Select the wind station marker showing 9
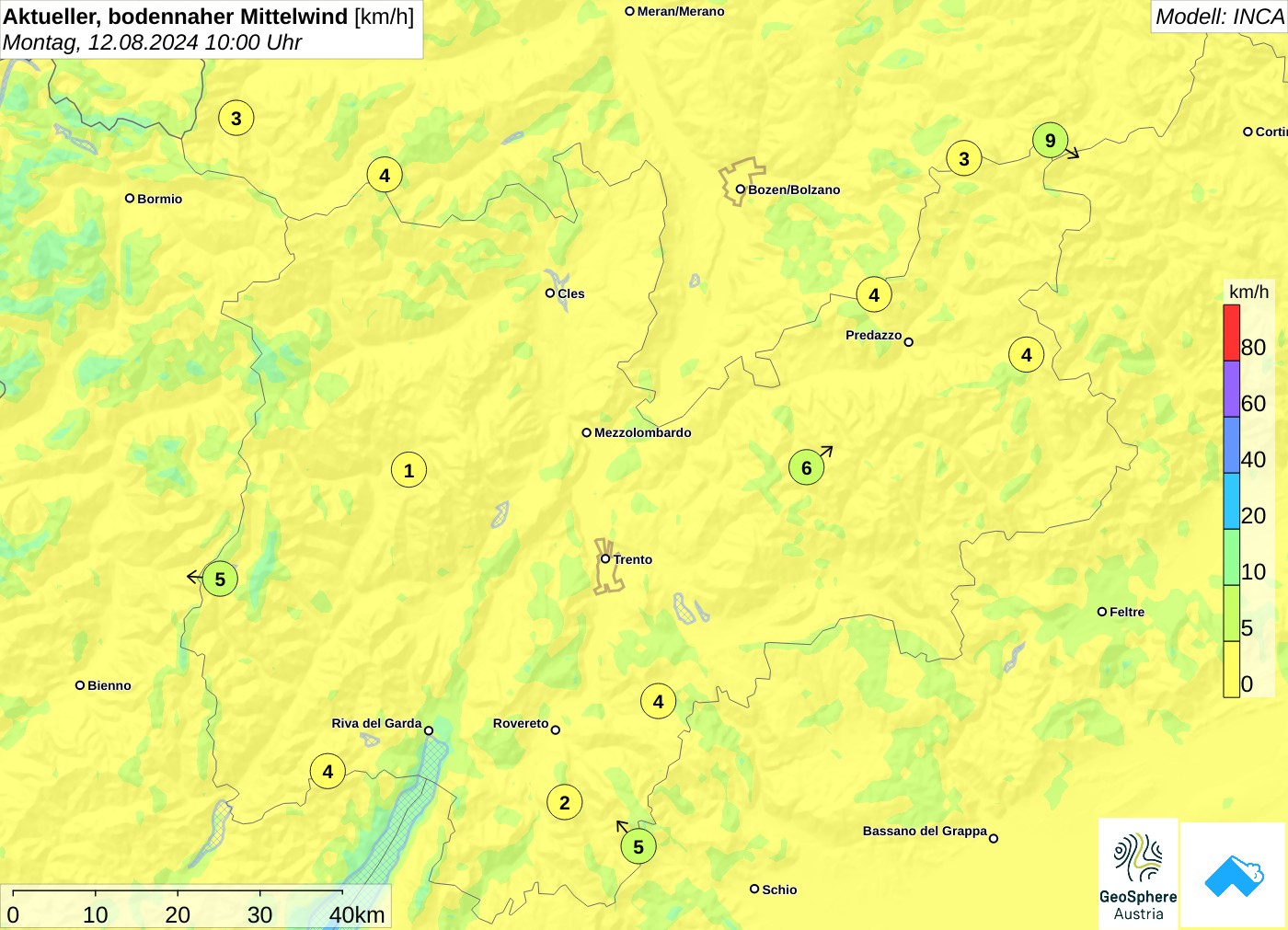This screenshot has width=1288, height=930. point(1050,141)
